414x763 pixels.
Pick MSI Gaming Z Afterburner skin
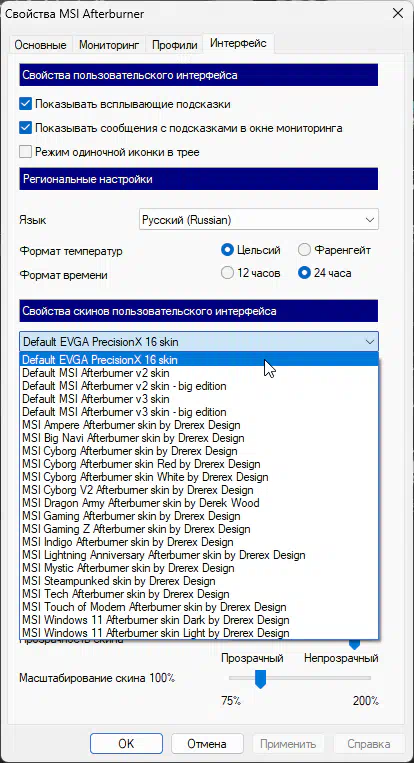point(199,529)
